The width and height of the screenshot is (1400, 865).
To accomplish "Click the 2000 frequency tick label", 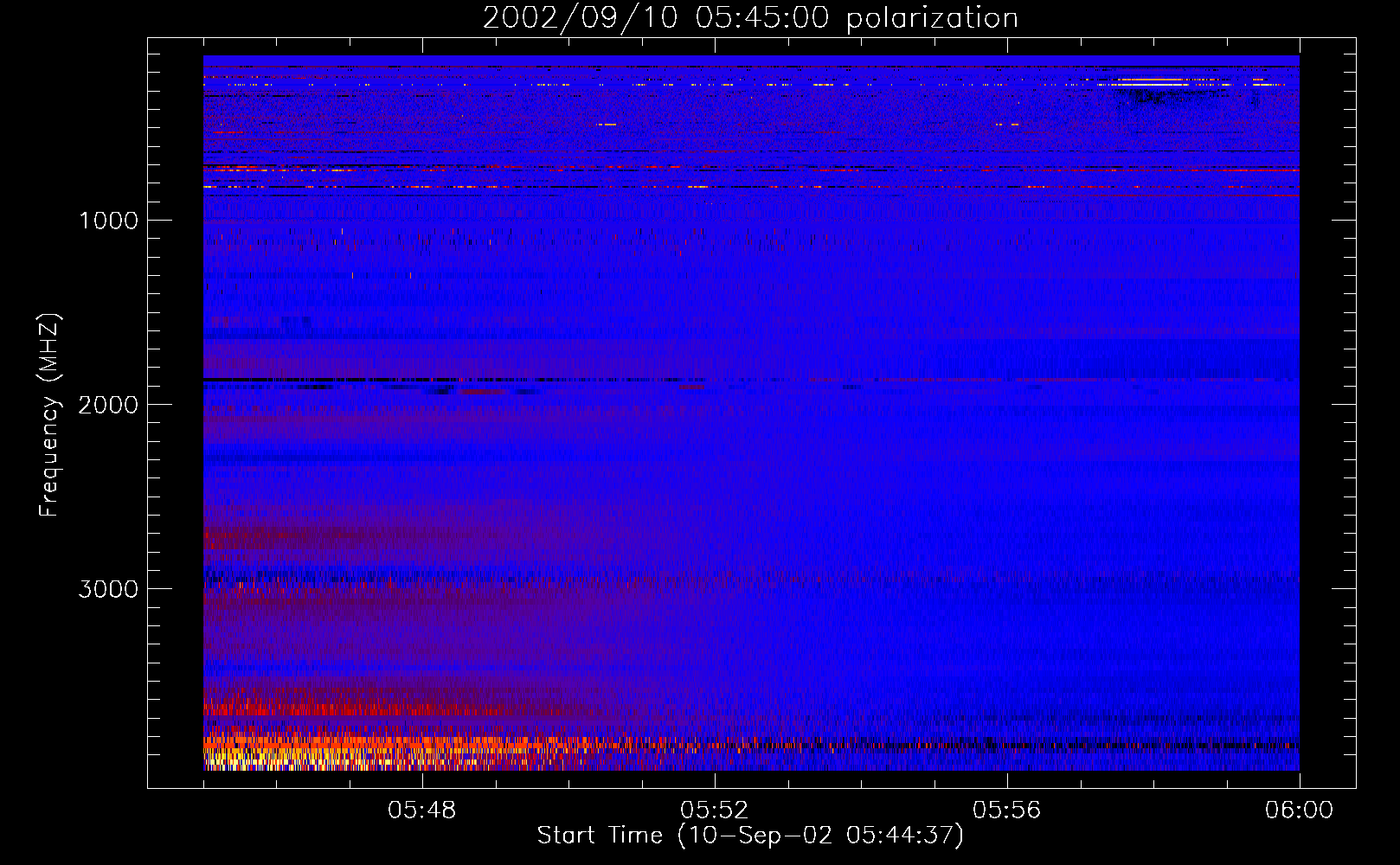I will pos(108,405).
